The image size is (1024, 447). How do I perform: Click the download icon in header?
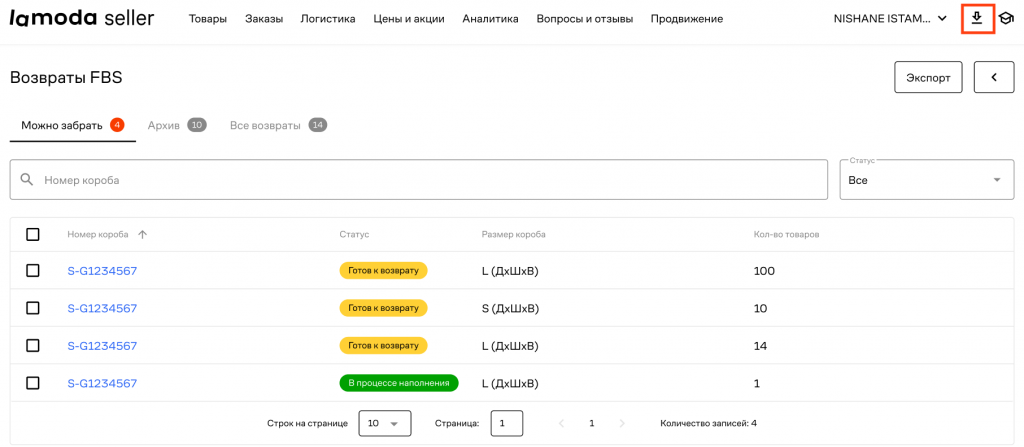click(x=977, y=18)
